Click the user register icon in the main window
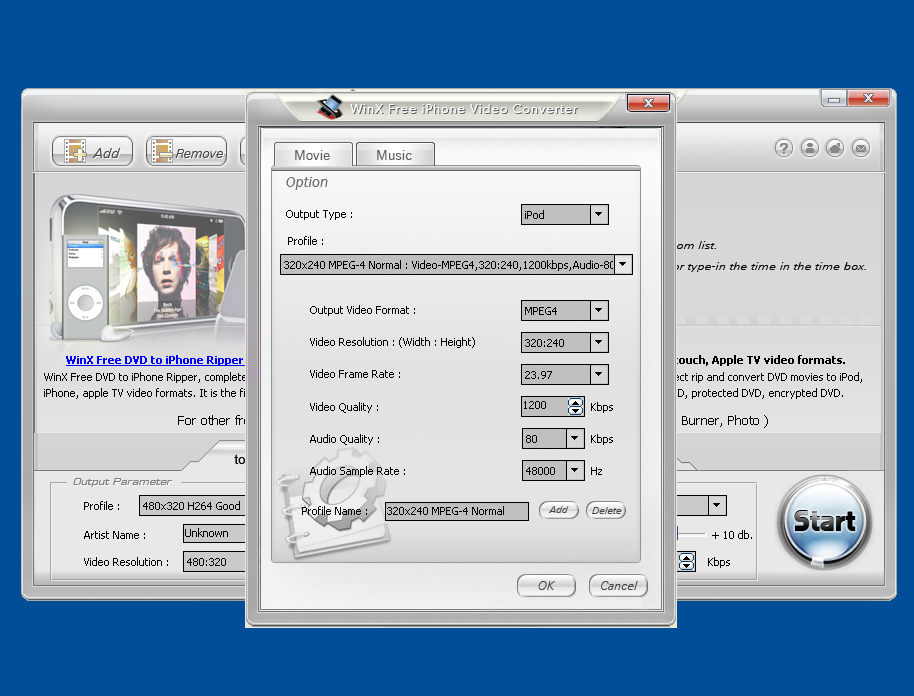This screenshot has height=696, width=914. (809, 148)
